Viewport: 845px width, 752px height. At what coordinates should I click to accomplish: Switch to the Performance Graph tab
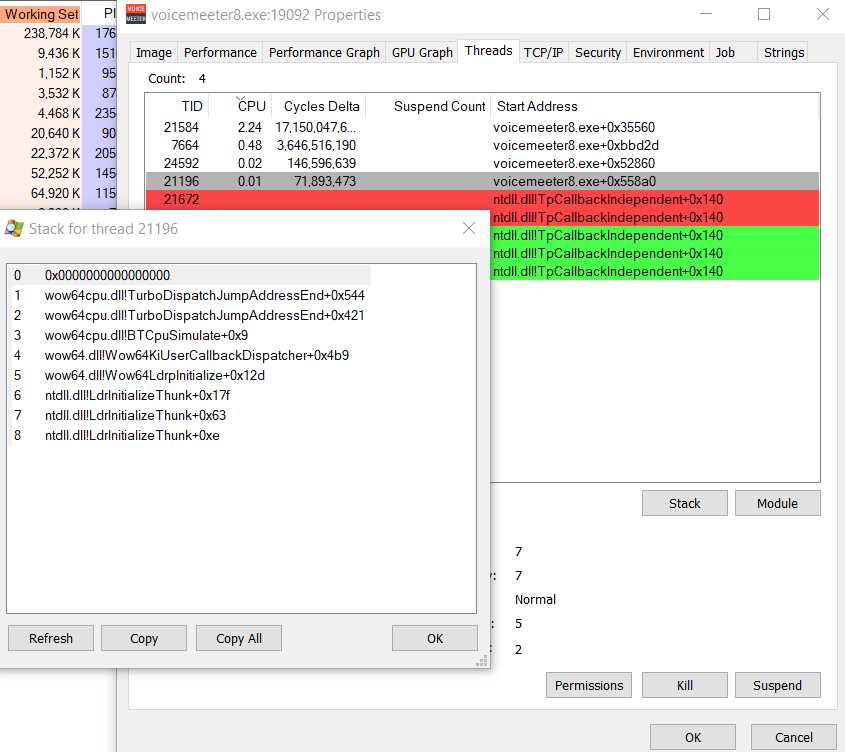click(324, 52)
